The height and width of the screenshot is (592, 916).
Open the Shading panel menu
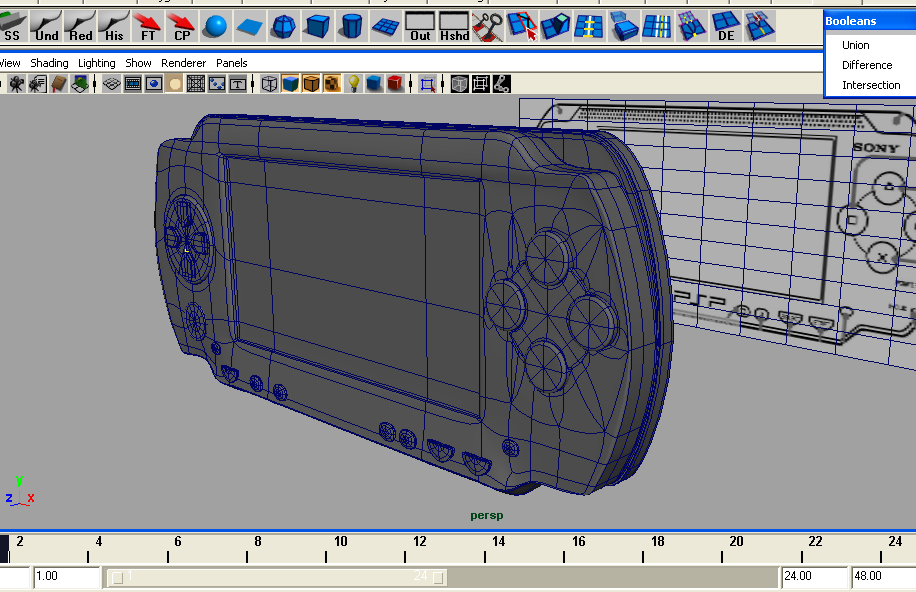pos(49,63)
